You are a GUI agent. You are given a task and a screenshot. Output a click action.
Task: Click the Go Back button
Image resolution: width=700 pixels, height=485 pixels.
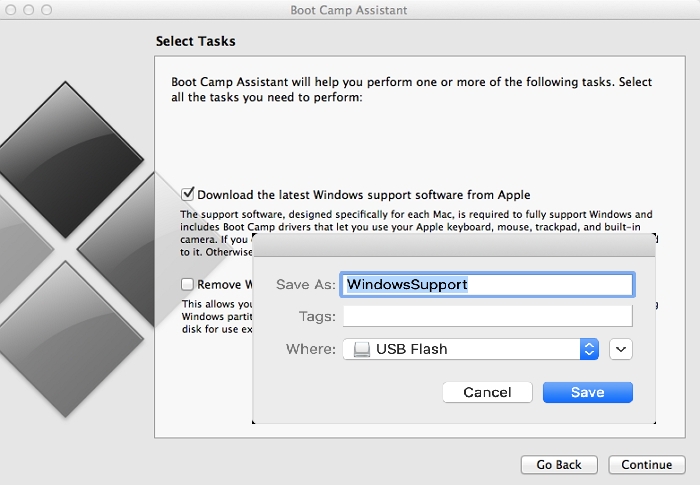pyautogui.click(x=559, y=464)
